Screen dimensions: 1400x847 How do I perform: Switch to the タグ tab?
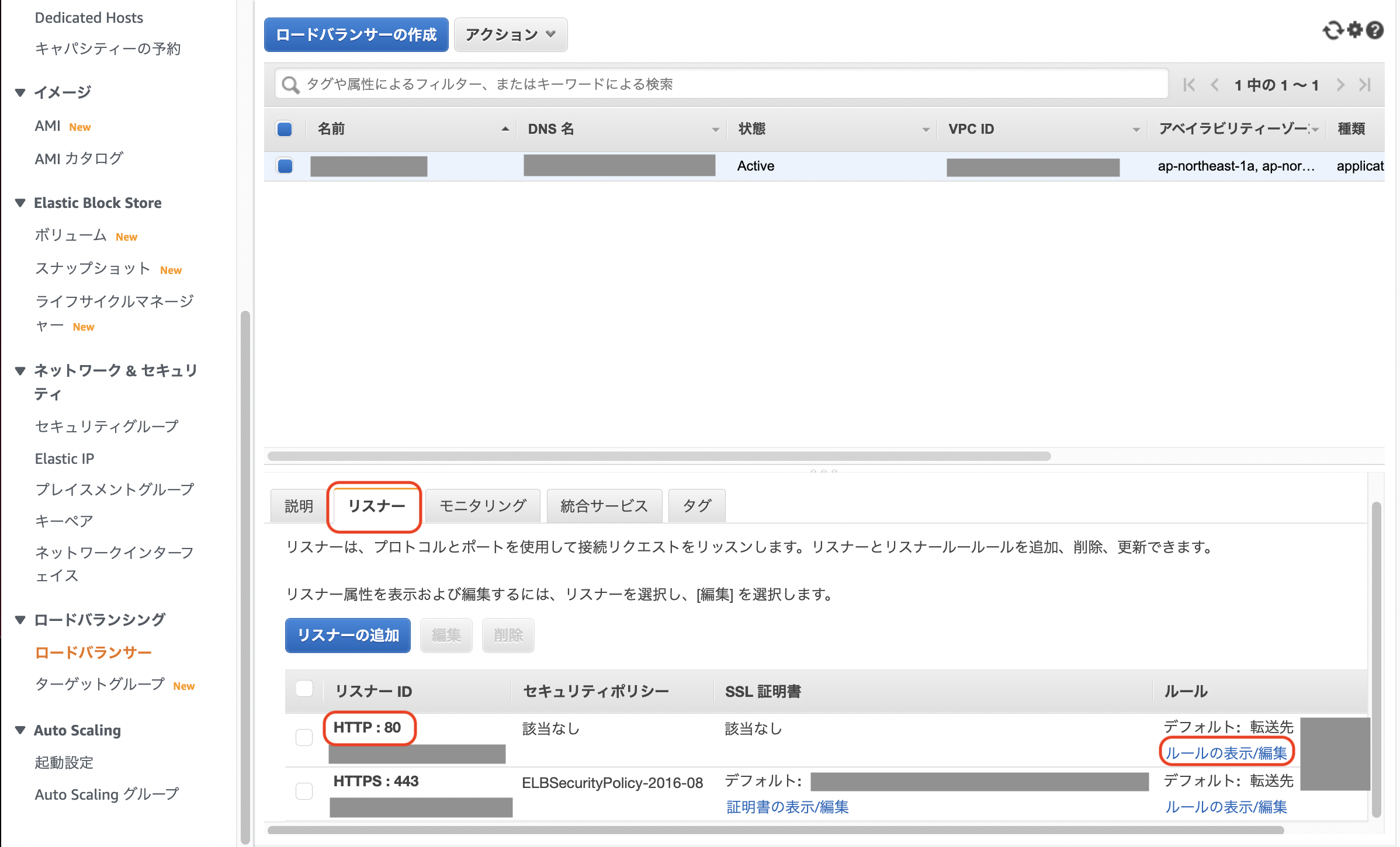click(x=696, y=506)
